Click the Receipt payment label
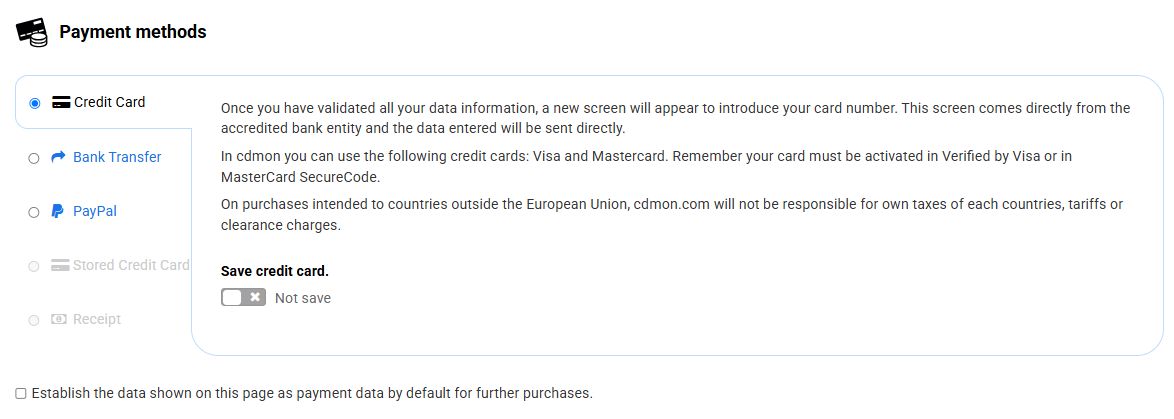This screenshot has width=1174, height=419. click(x=97, y=319)
